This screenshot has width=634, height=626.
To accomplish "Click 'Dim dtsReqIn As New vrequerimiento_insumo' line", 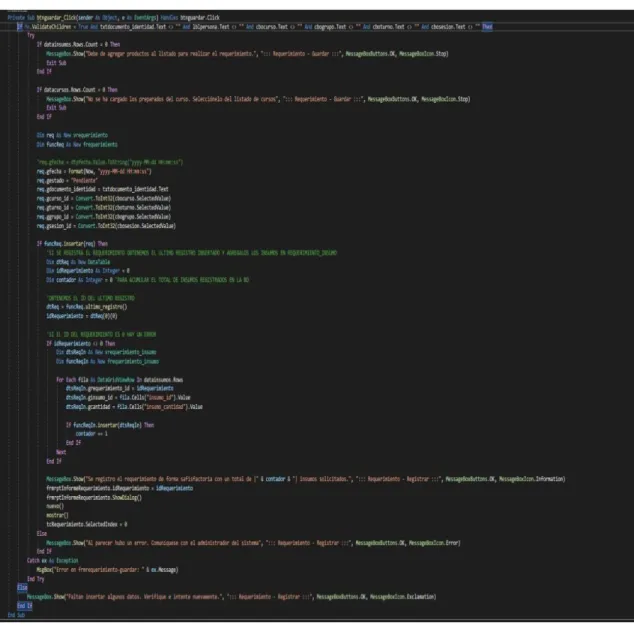I will click(106, 352).
